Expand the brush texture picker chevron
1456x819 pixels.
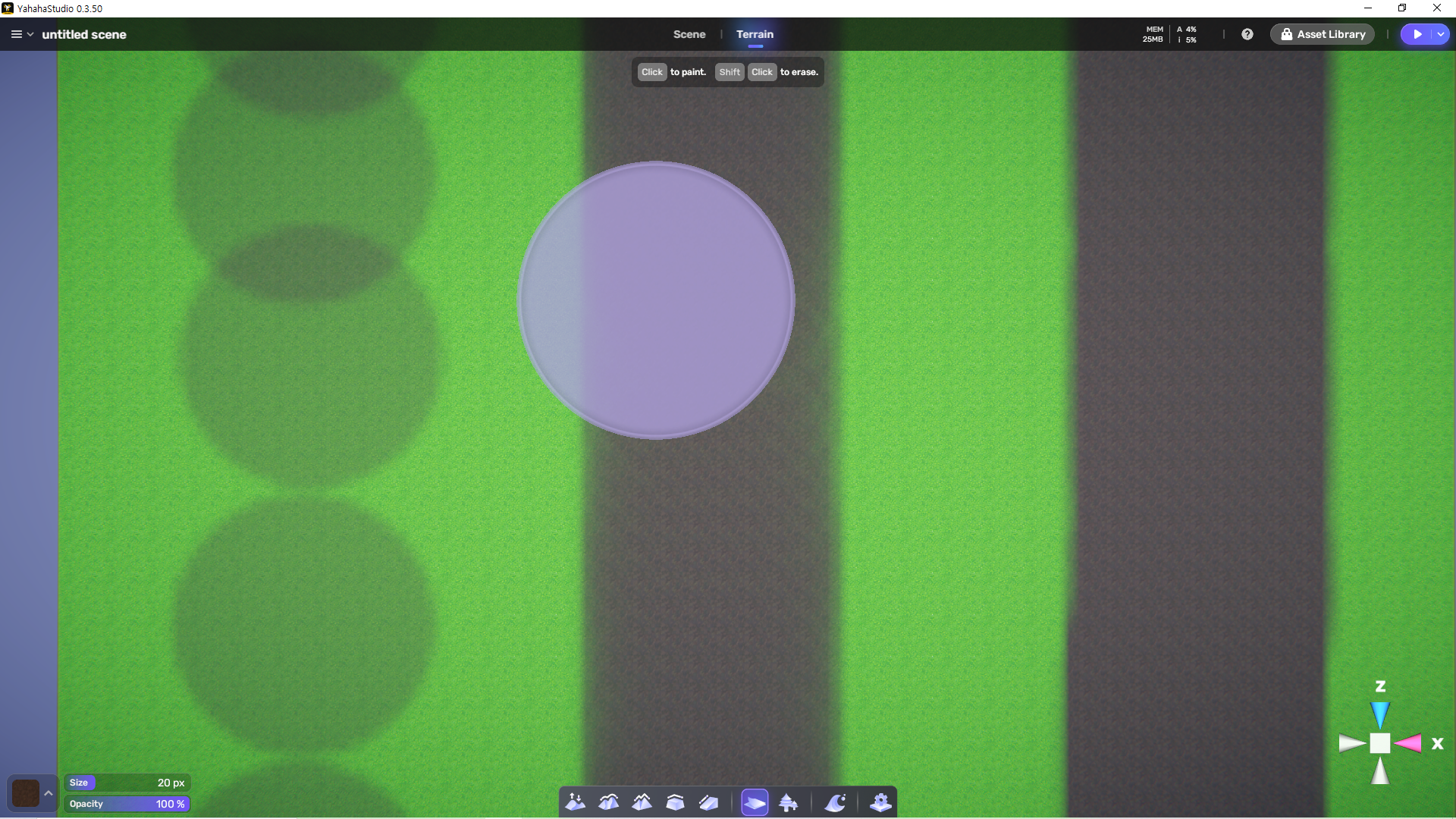49,793
